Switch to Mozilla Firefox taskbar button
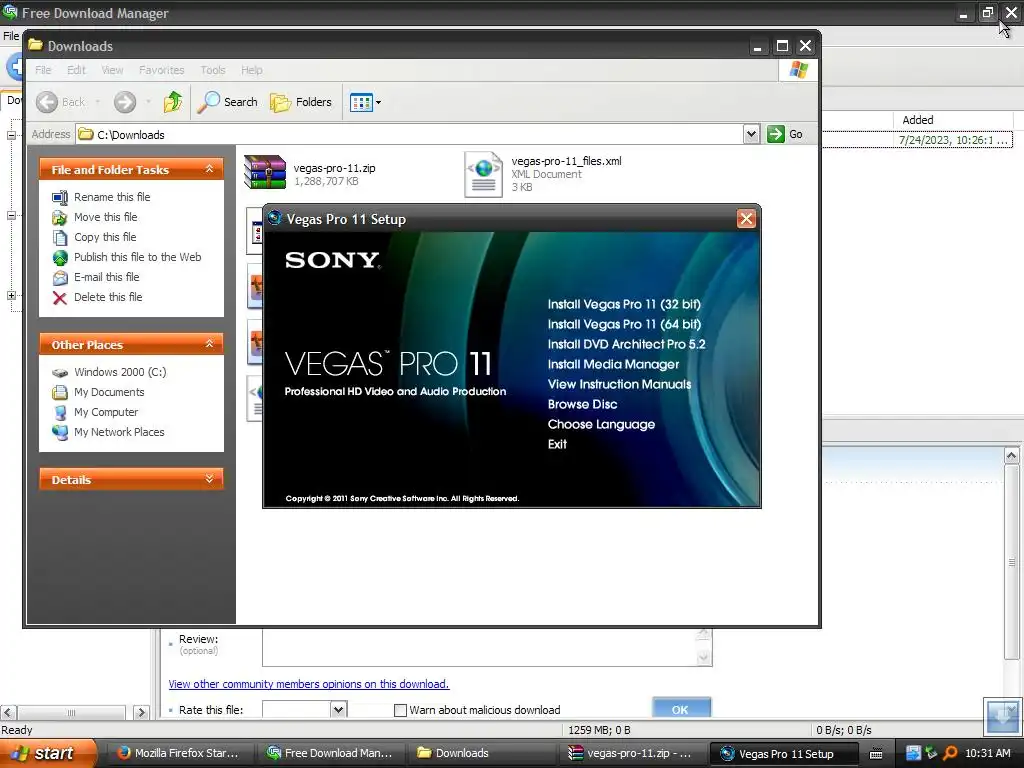 (x=178, y=753)
